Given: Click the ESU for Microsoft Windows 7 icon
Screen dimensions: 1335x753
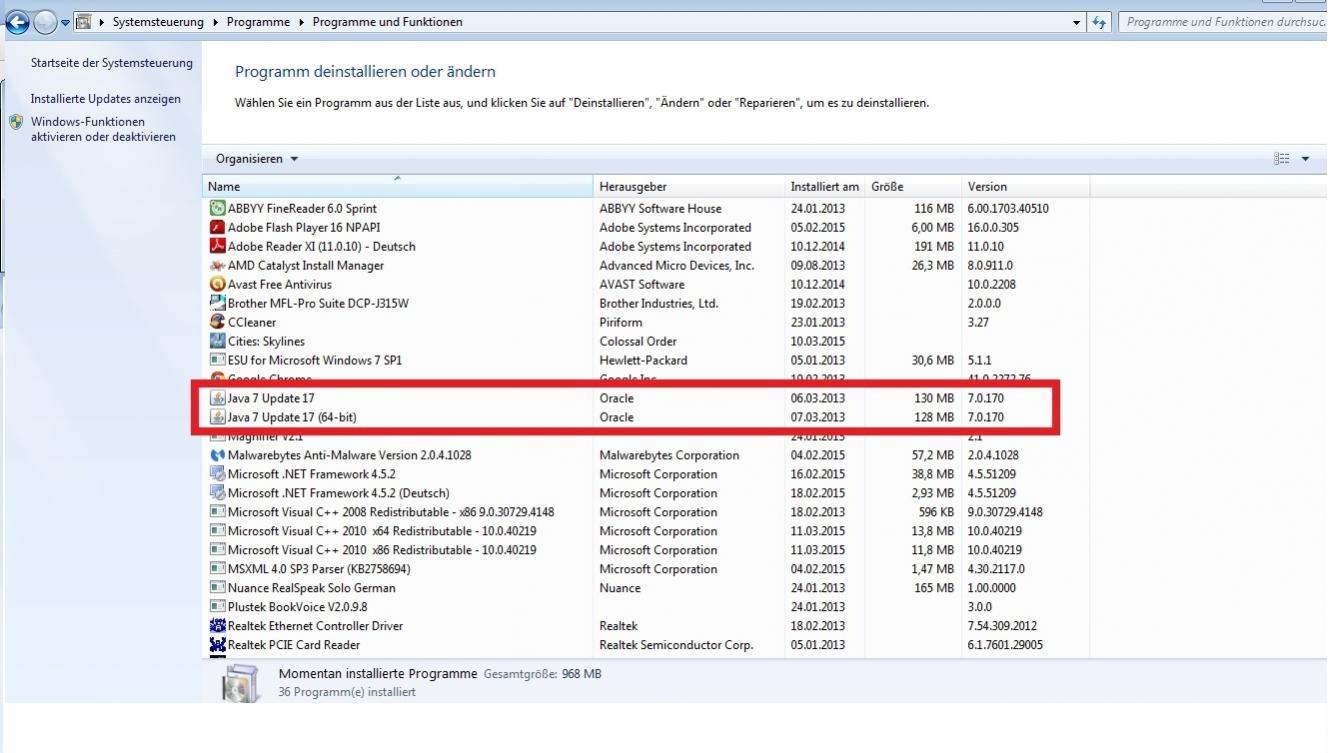Looking at the screenshot, I should [217, 360].
